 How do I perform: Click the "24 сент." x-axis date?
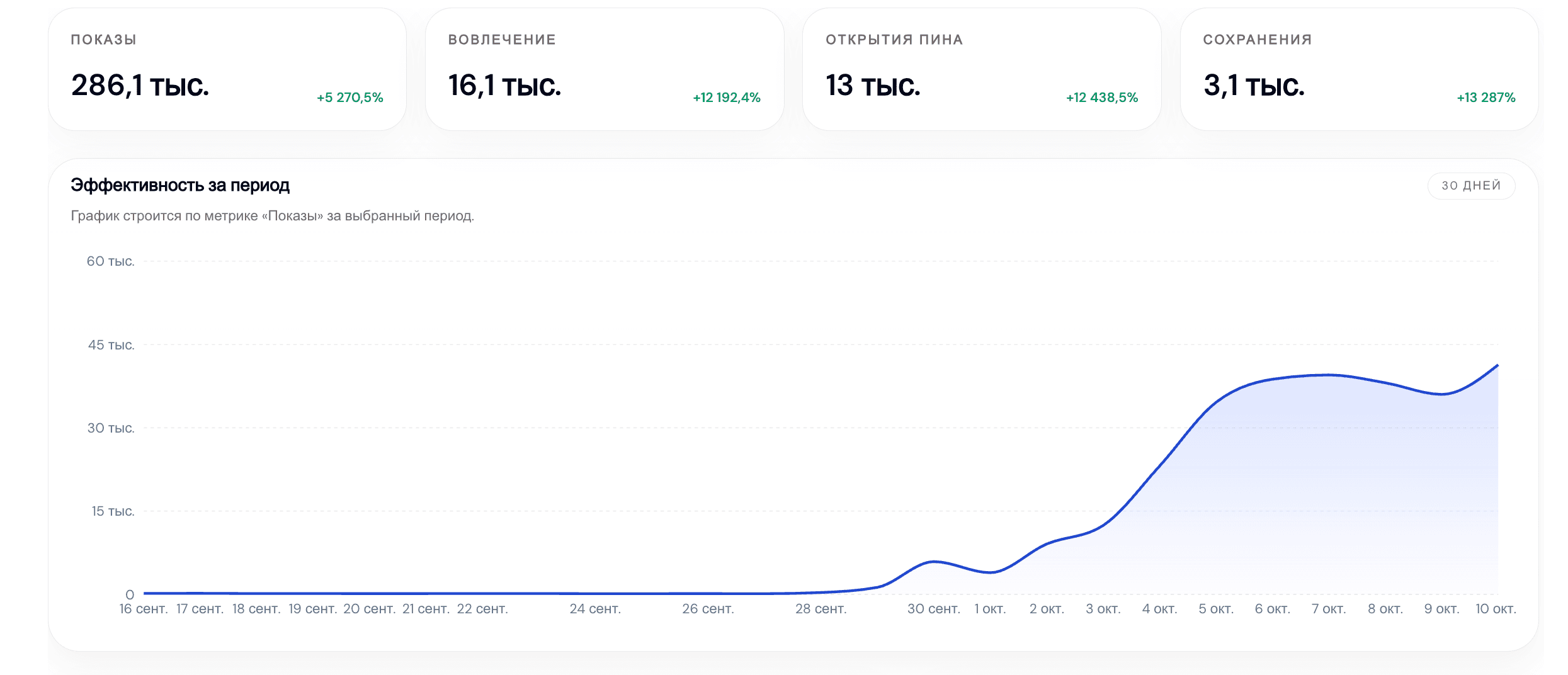point(595,609)
